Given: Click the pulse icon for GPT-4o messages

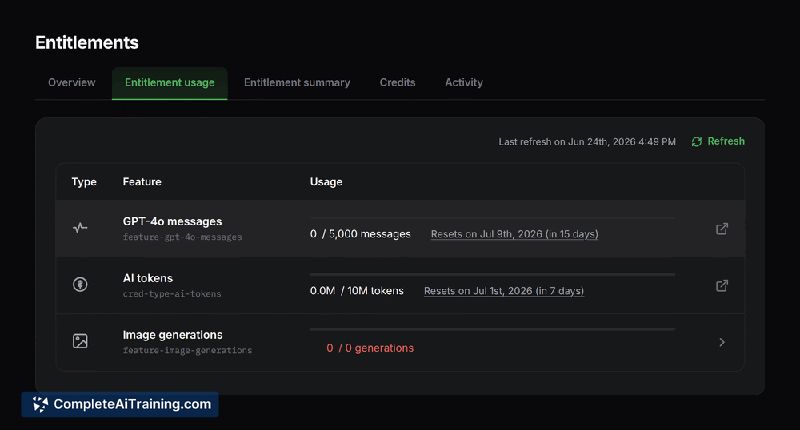Looking at the screenshot, I should pyautogui.click(x=80, y=228).
